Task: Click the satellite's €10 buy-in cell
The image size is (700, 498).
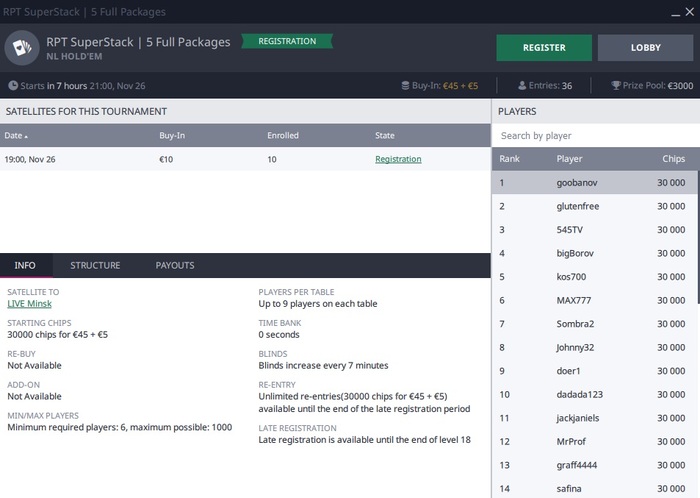Action: click(166, 159)
